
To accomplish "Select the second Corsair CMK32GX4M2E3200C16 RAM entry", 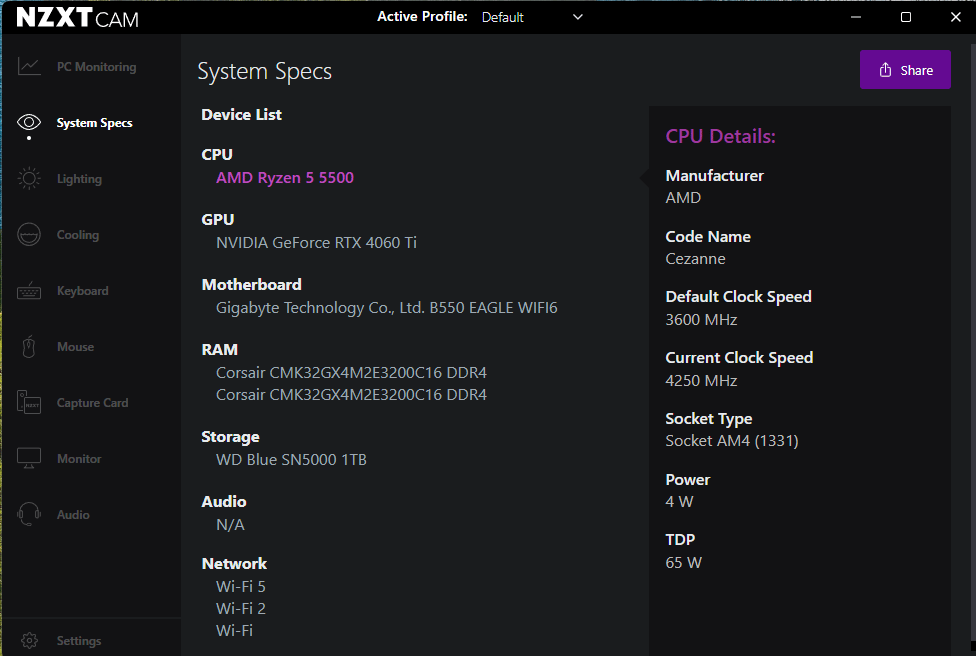I will (351, 395).
